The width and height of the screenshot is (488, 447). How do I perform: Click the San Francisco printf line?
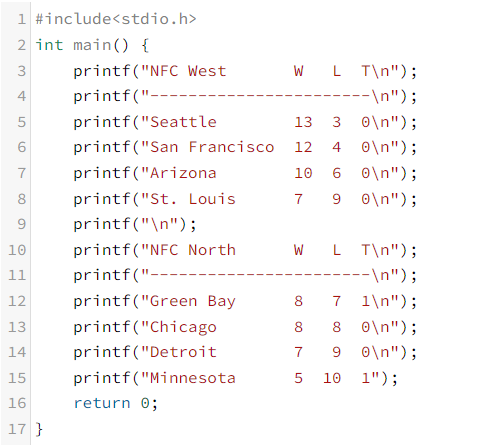click(245, 147)
